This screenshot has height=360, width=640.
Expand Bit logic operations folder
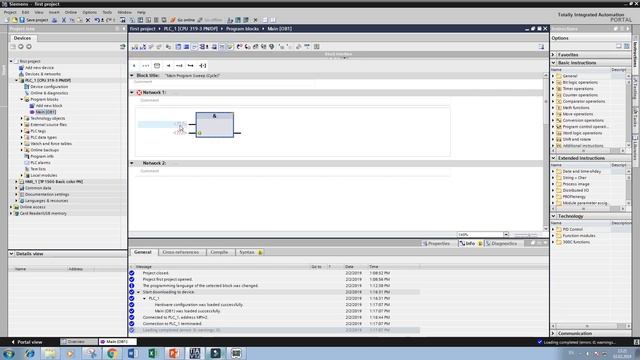[x=553, y=82]
